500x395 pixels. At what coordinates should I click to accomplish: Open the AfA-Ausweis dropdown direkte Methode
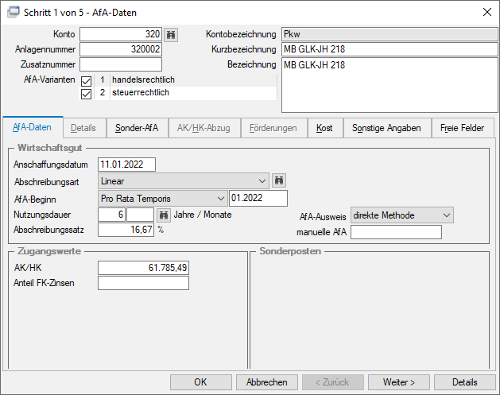(402, 215)
